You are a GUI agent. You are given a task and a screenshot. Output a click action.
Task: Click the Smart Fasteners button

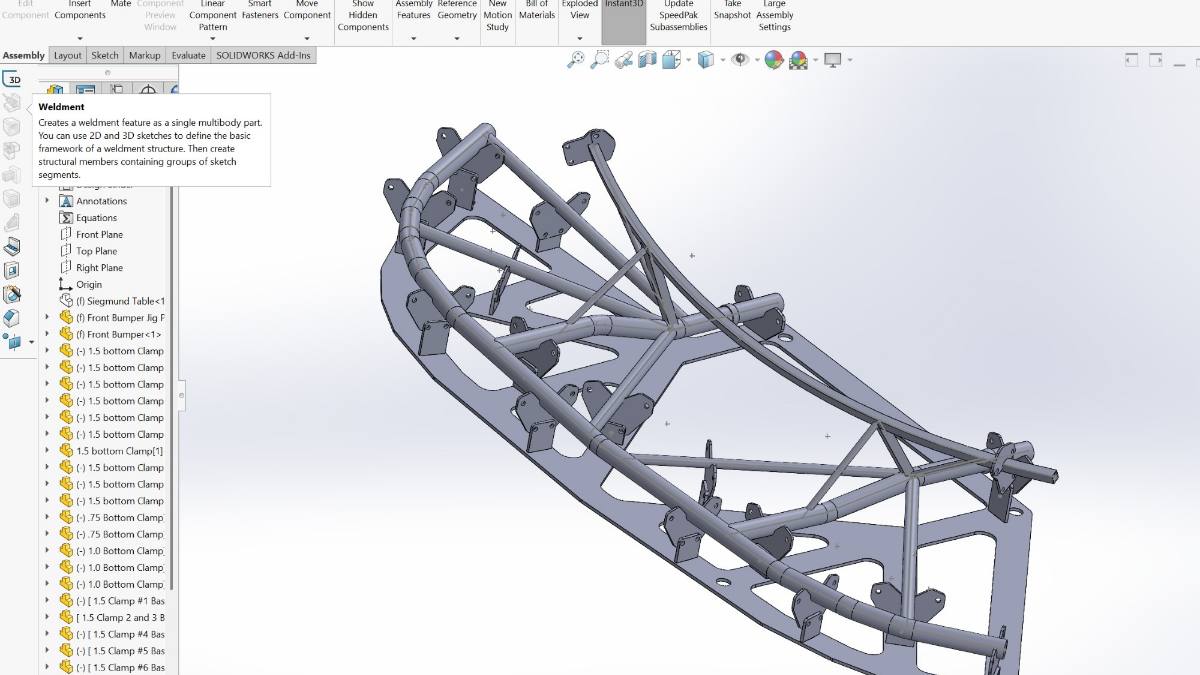(260, 10)
